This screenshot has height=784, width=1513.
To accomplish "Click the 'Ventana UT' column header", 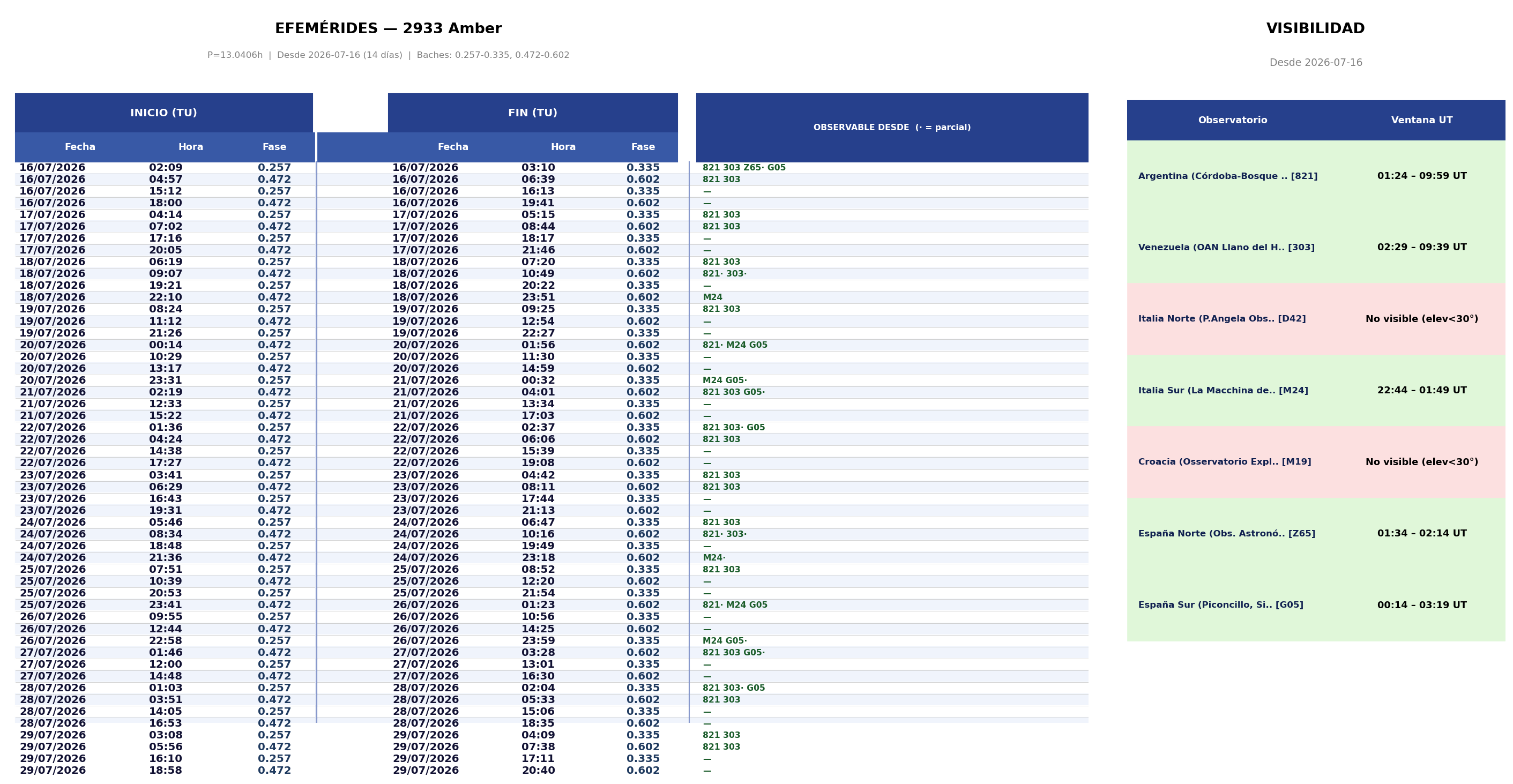I will 1422,120.
